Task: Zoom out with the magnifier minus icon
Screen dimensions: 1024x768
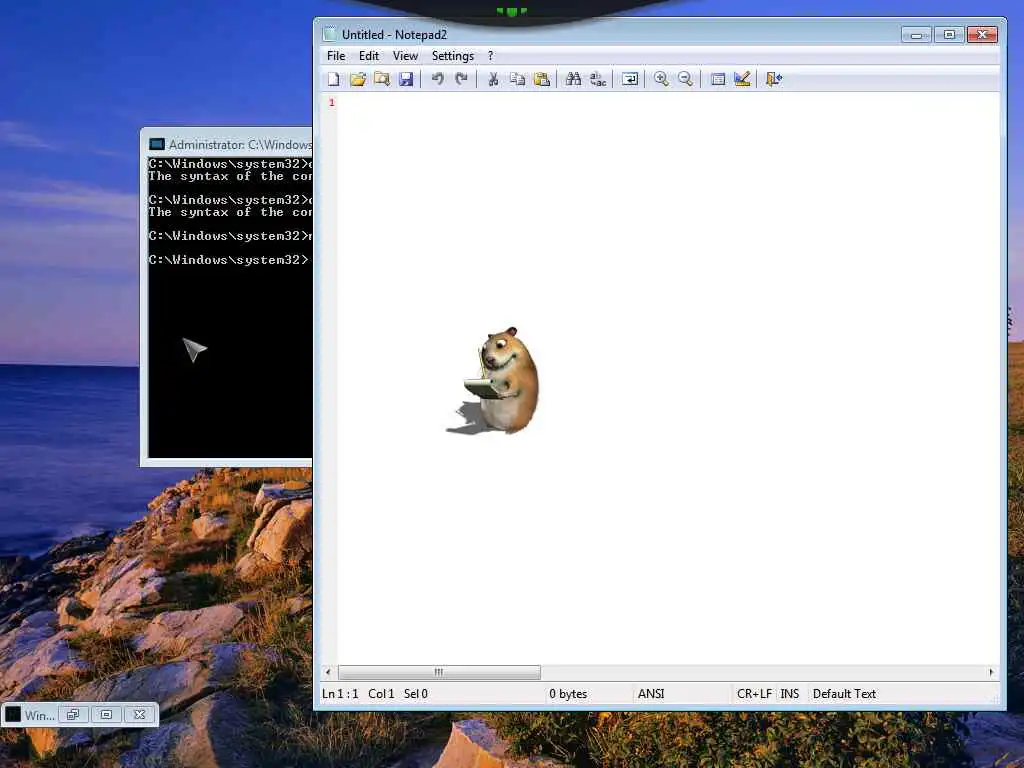Action: point(685,79)
